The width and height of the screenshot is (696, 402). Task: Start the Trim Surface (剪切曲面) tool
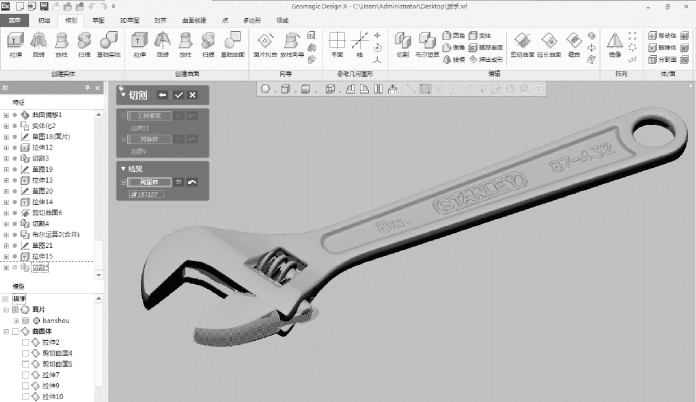point(522,44)
